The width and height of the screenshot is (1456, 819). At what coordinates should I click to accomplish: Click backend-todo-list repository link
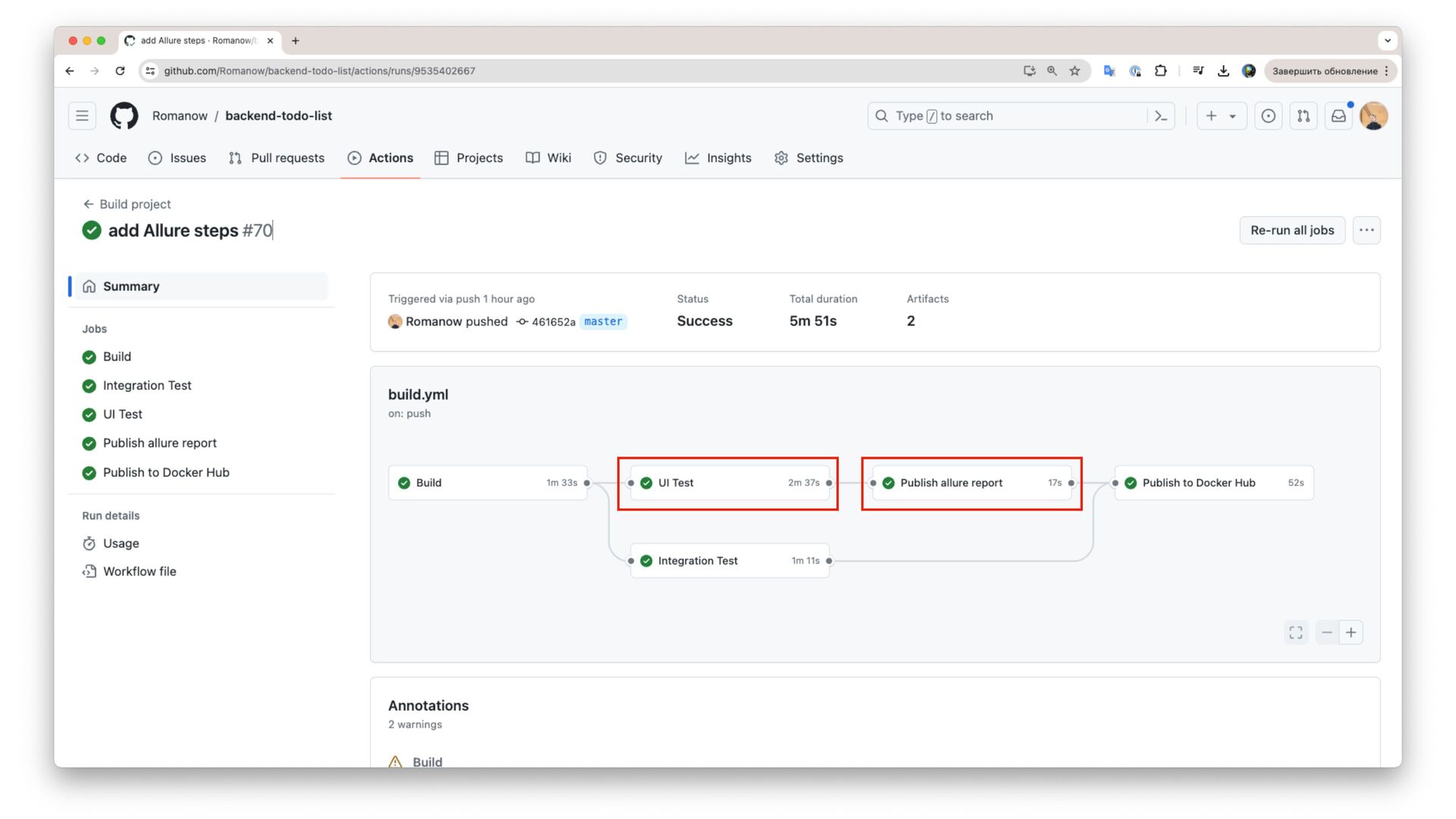coord(278,116)
